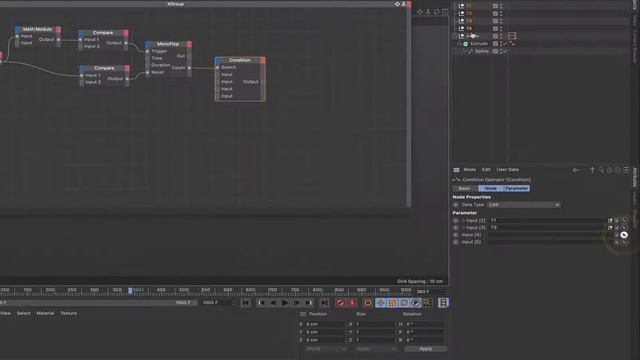This screenshot has width=640, height=360.
Task: Toggle Point Level Animation dotted icon
Action: click(427, 303)
